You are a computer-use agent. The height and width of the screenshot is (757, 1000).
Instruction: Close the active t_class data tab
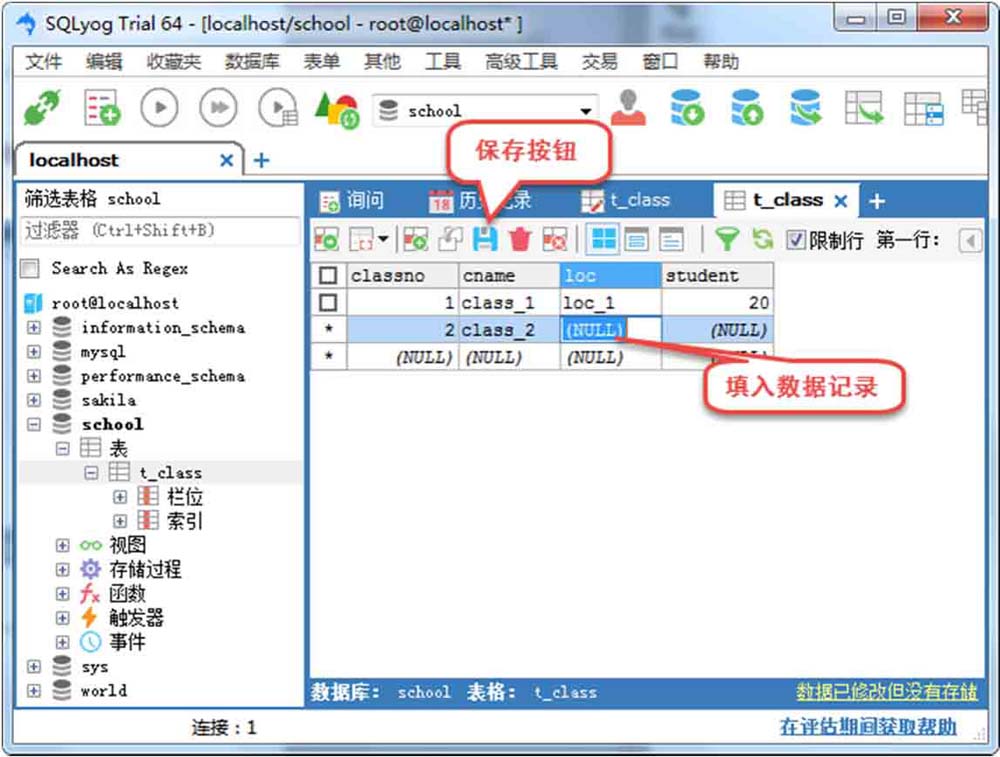coord(841,202)
